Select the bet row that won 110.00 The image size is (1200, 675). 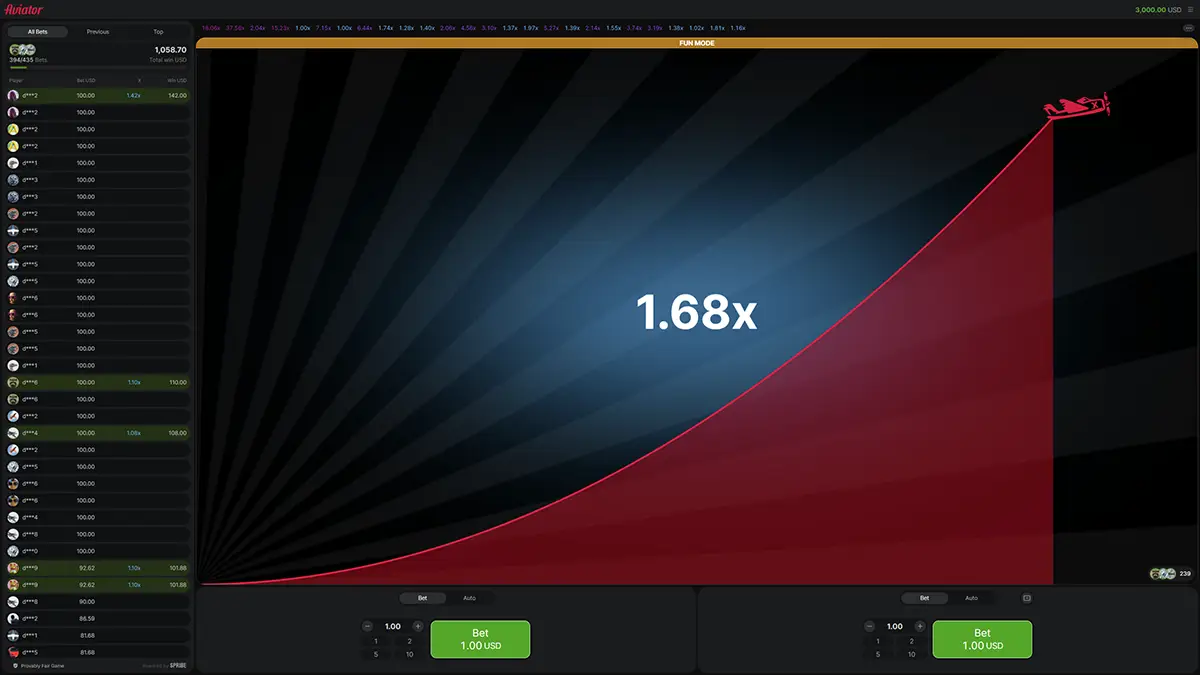tap(97, 382)
